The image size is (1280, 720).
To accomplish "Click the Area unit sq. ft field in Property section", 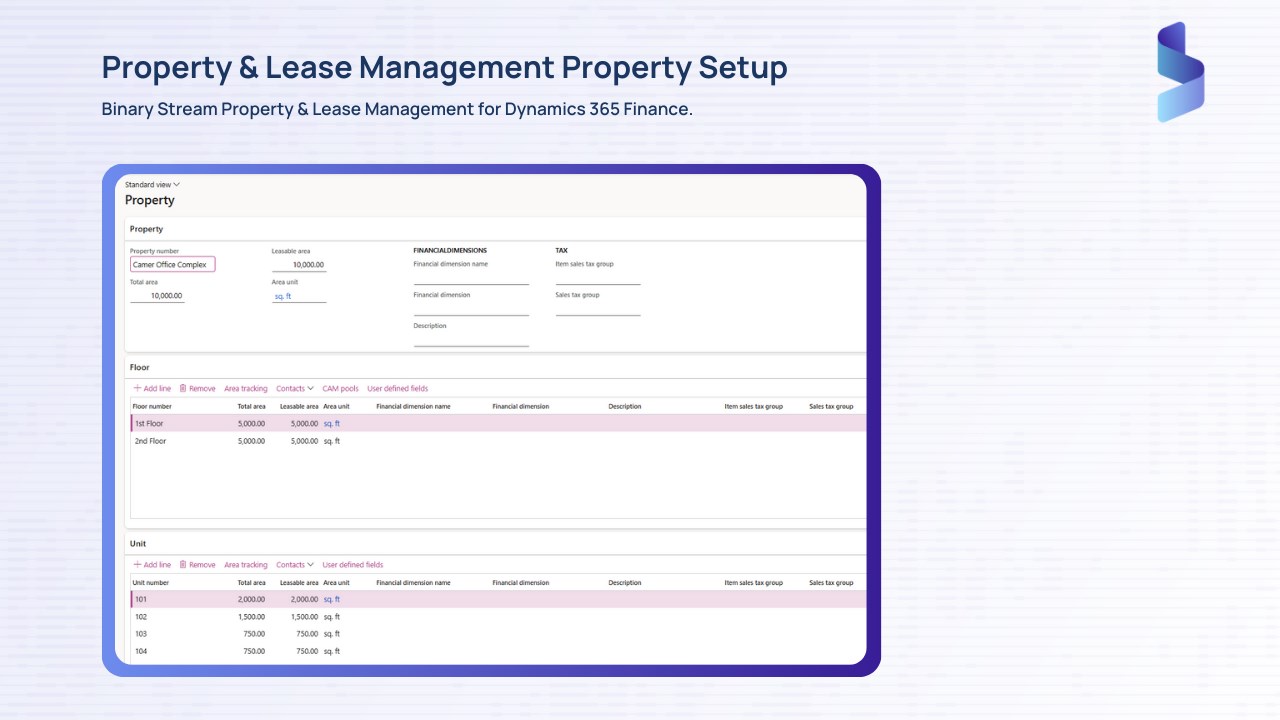I will (x=299, y=296).
